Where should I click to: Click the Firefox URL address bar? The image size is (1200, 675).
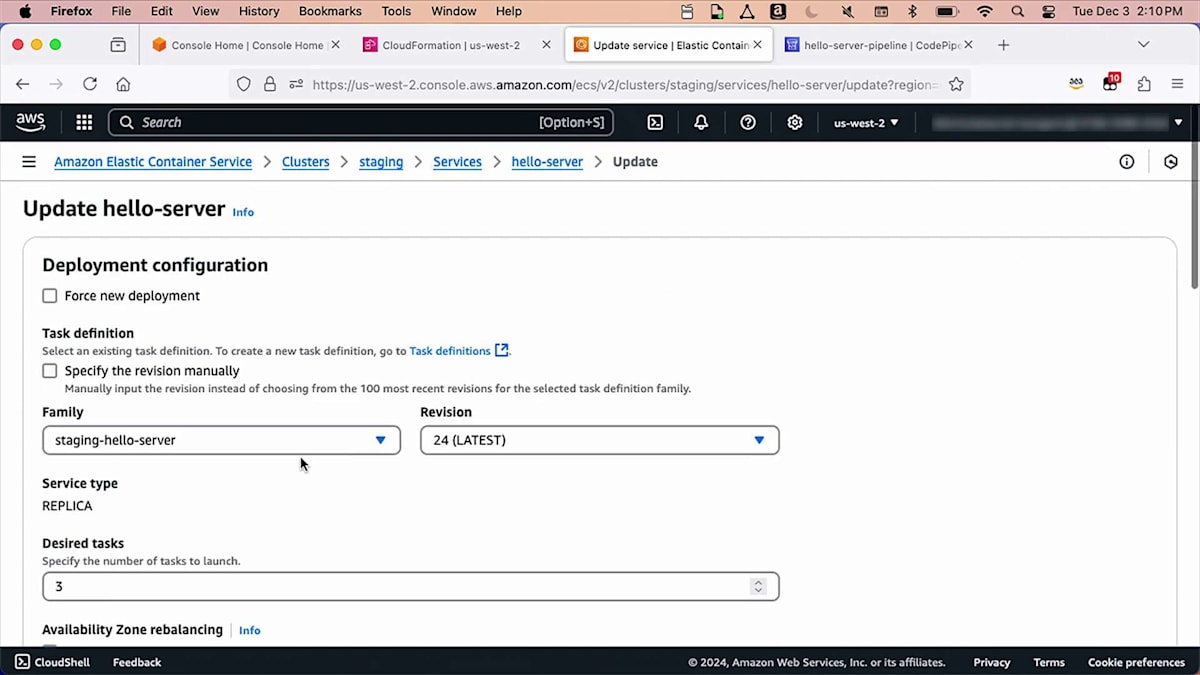625,85
